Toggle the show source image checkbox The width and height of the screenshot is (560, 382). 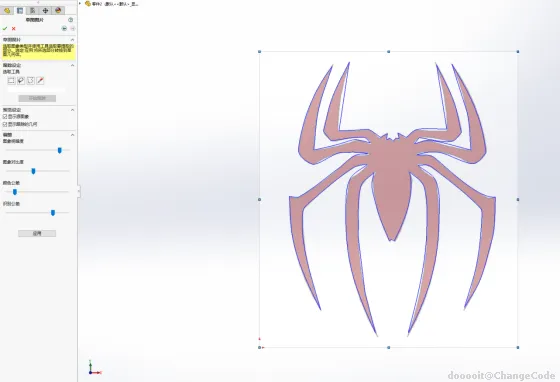(x=5, y=117)
